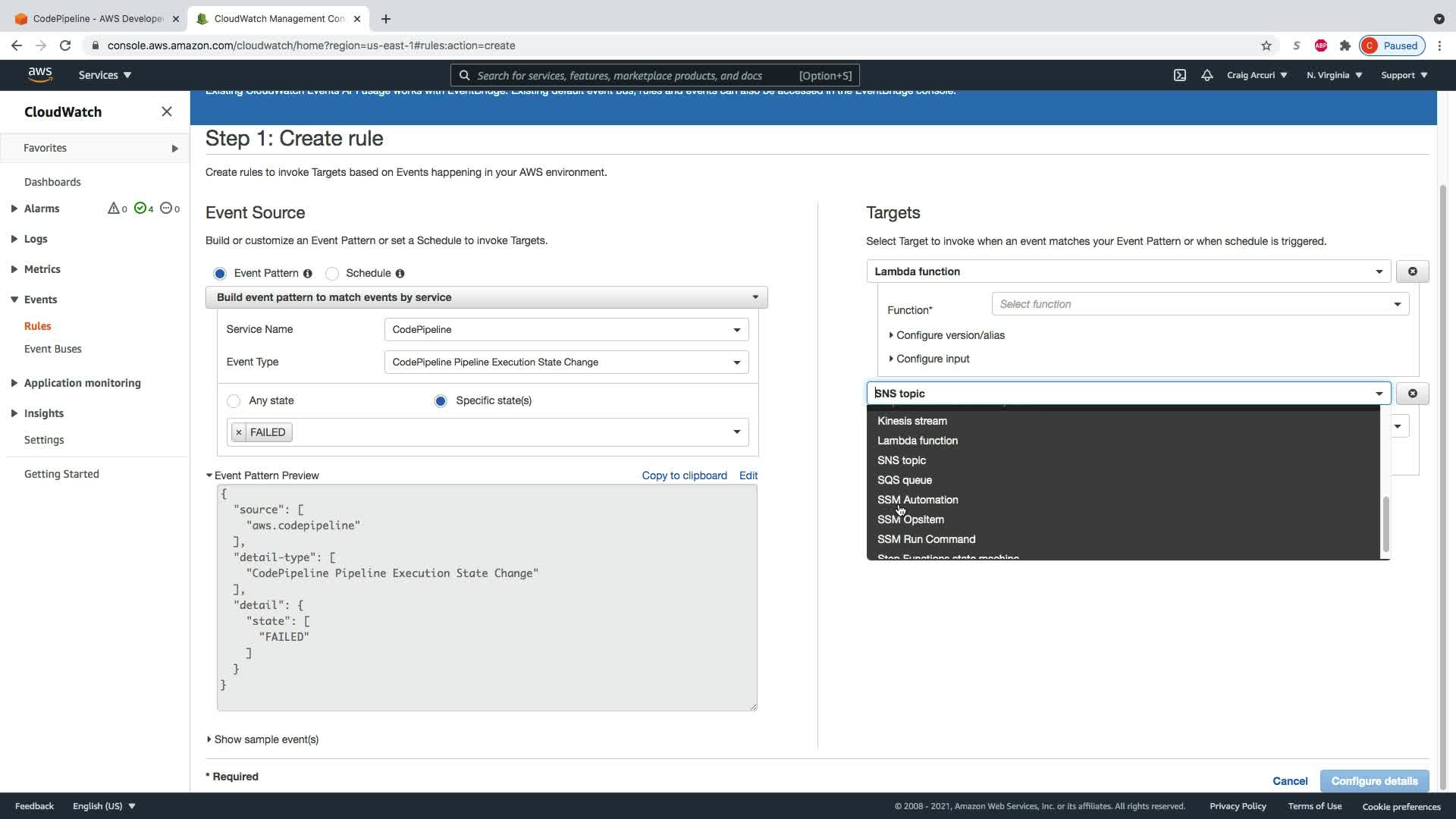Select the Event Pattern radio button
Viewport: 1456px width, 819px height.
[220, 274]
